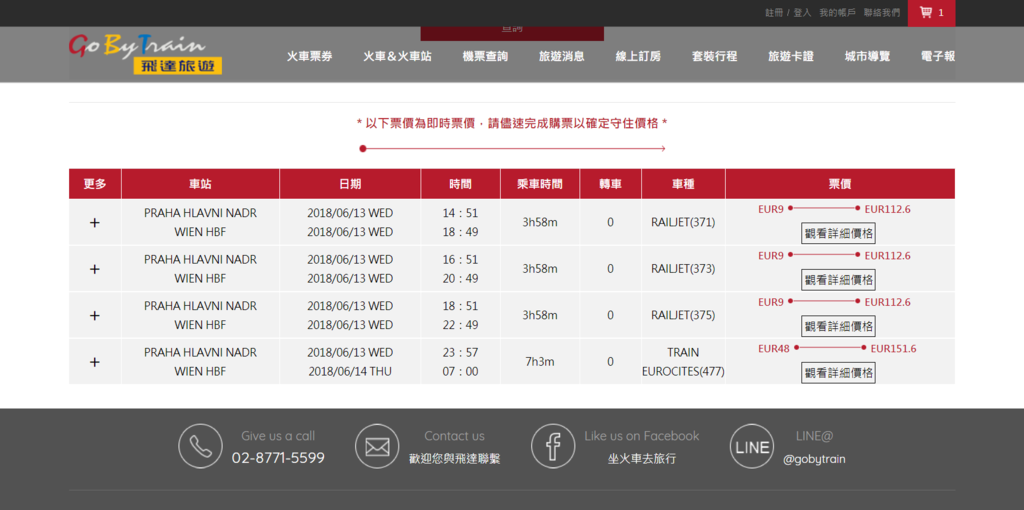Click EUR151.6 maximum price

(893, 349)
